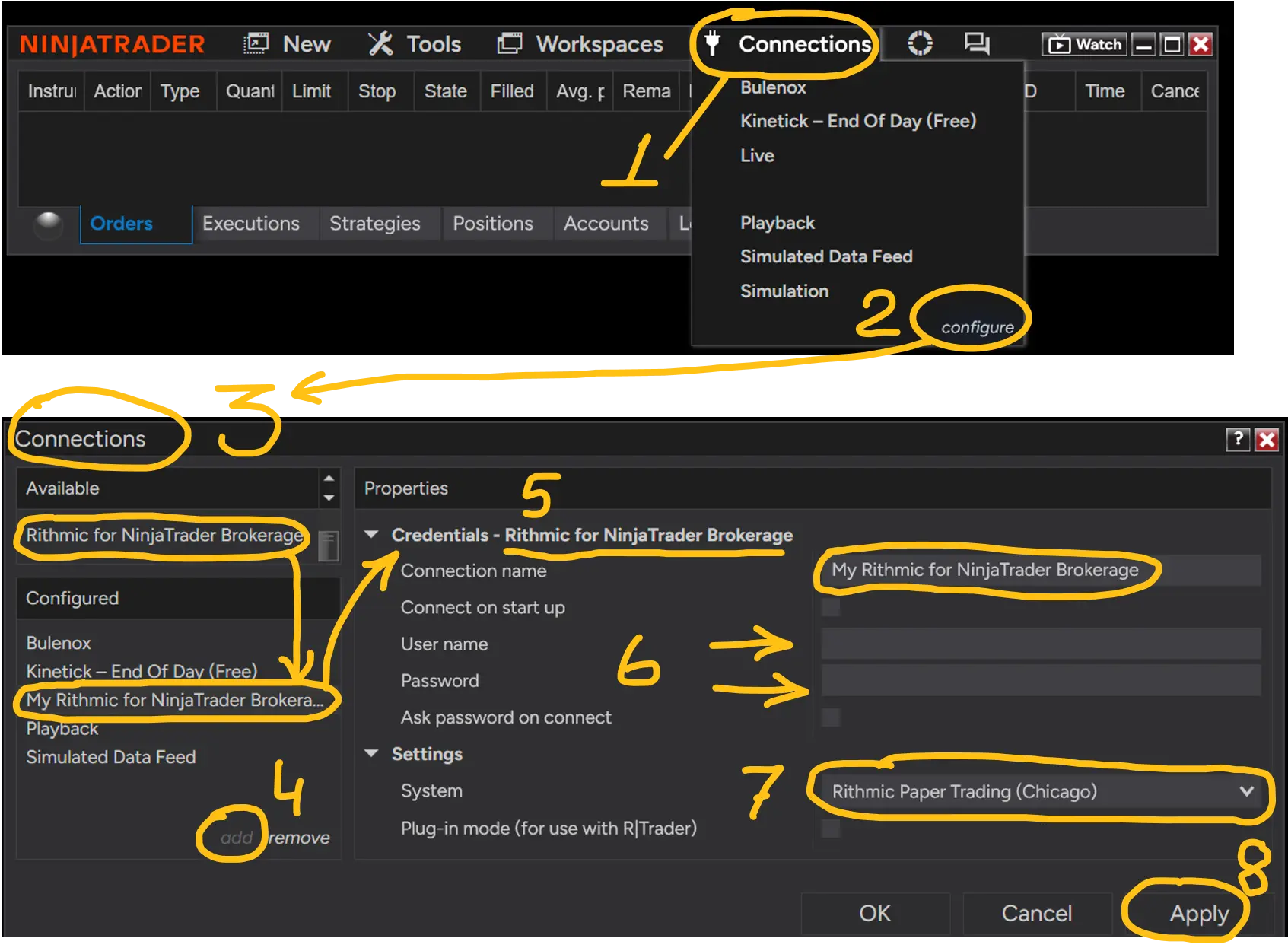This screenshot has height=951, width=1288.
Task: Click the Cancel column header
Action: [x=1174, y=91]
